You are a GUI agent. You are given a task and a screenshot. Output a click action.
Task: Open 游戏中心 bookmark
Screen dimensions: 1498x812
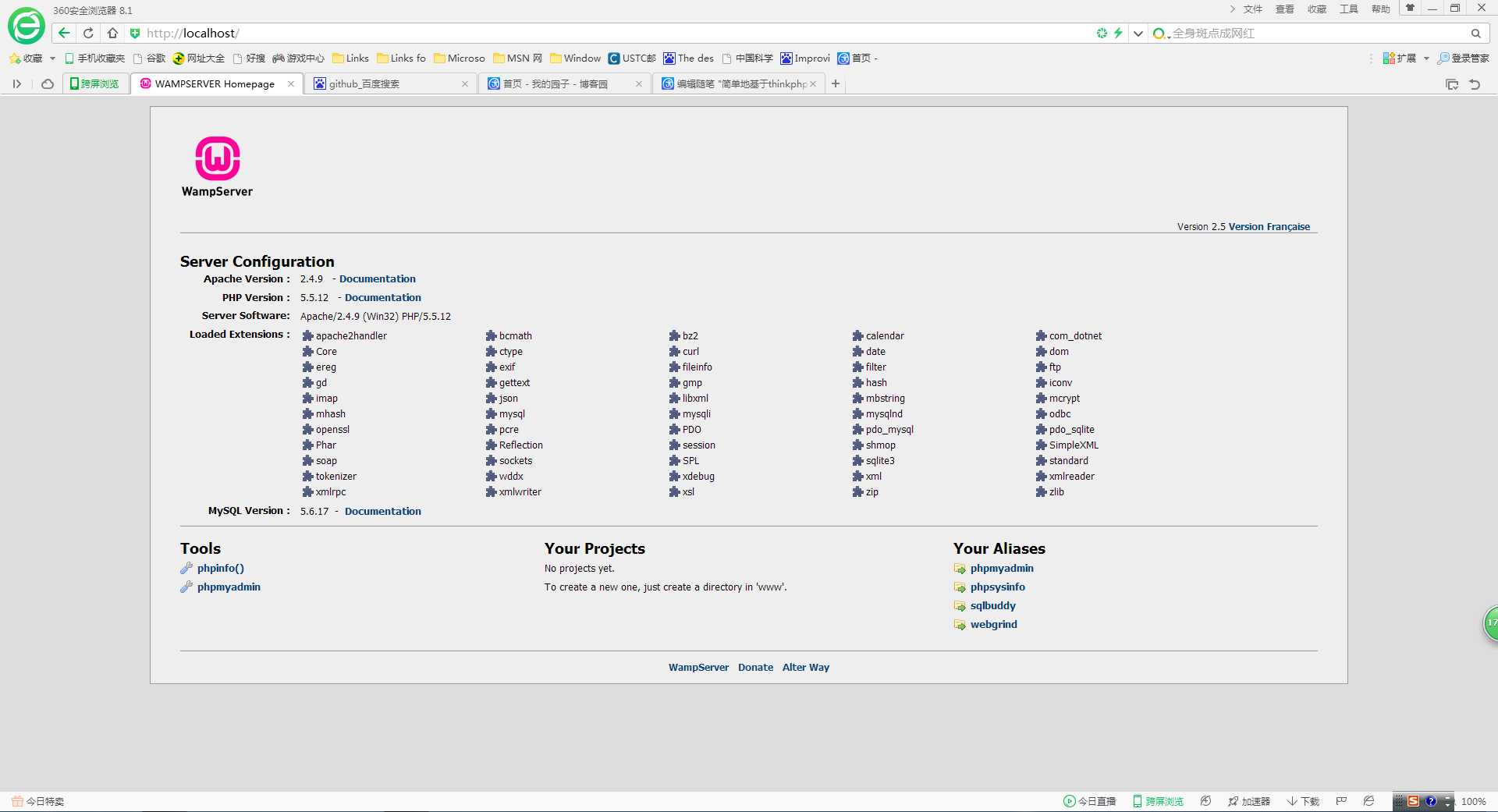click(298, 59)
